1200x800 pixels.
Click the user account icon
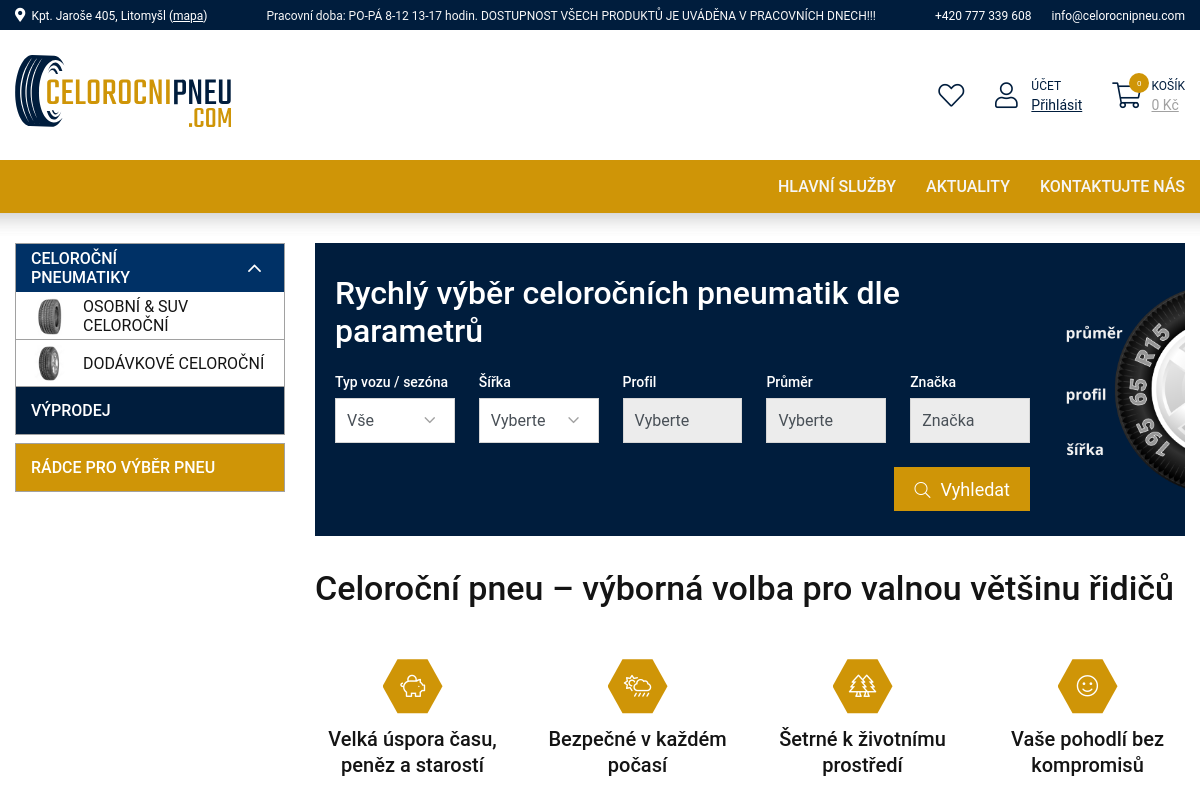click(x=1006, y=95)
